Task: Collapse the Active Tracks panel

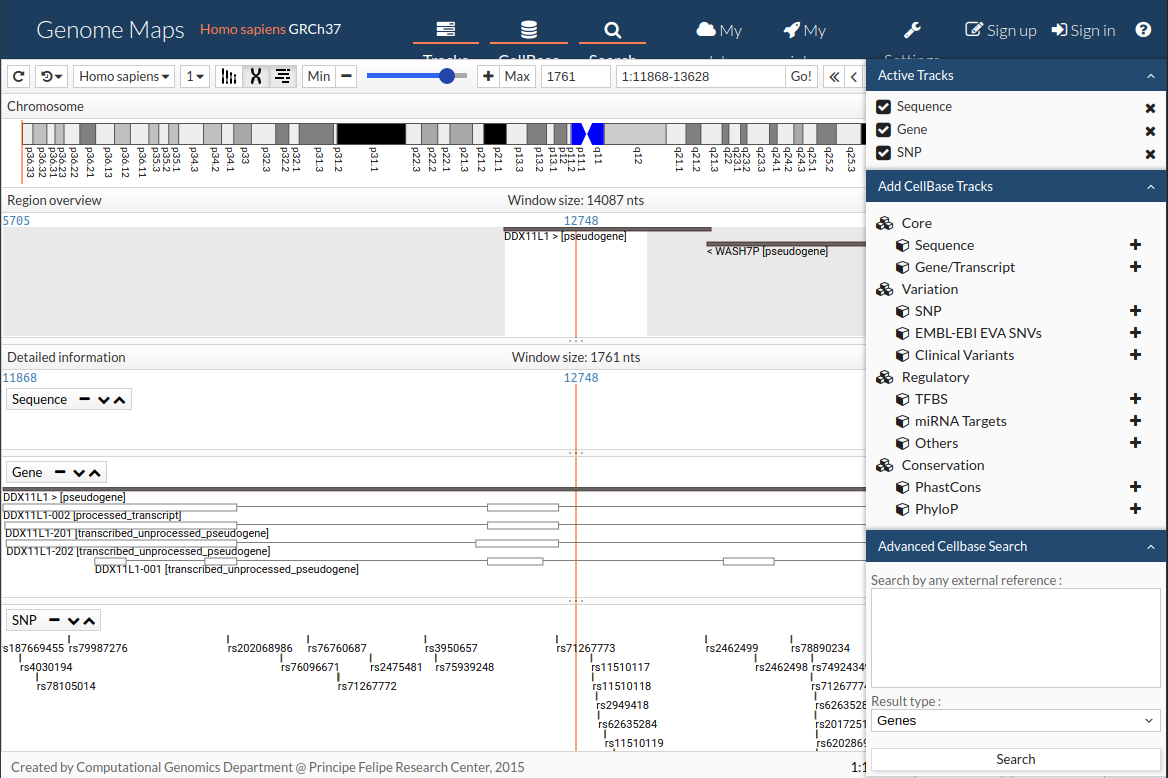Action: click(x=1151, y=75)
